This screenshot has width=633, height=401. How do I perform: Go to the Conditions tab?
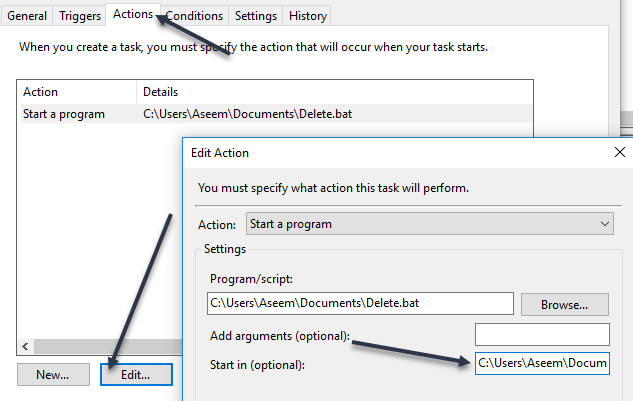coord(194,16)
